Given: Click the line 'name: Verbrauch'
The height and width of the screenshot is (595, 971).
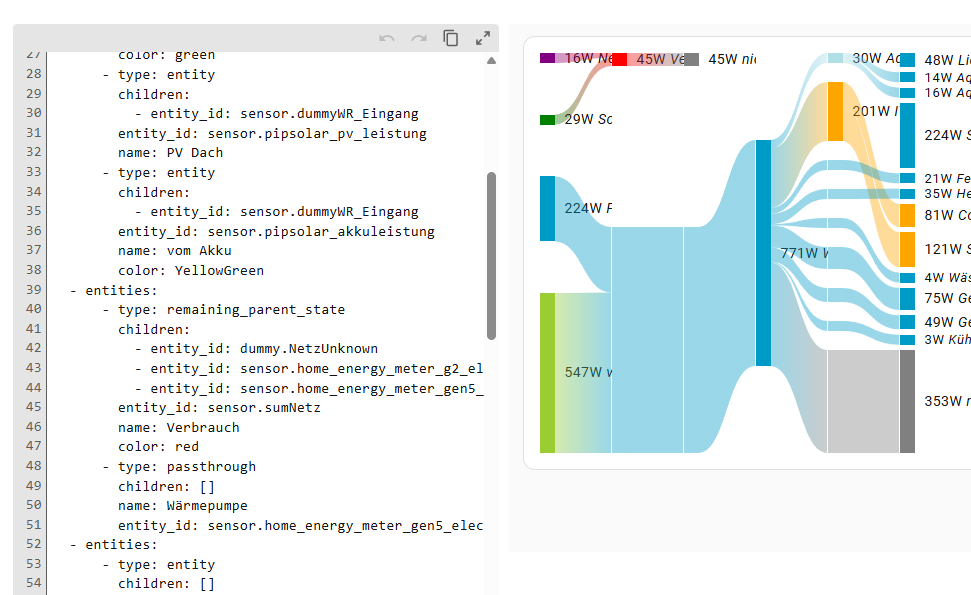Looking at the screenshot, I should [x=178, y=427].
